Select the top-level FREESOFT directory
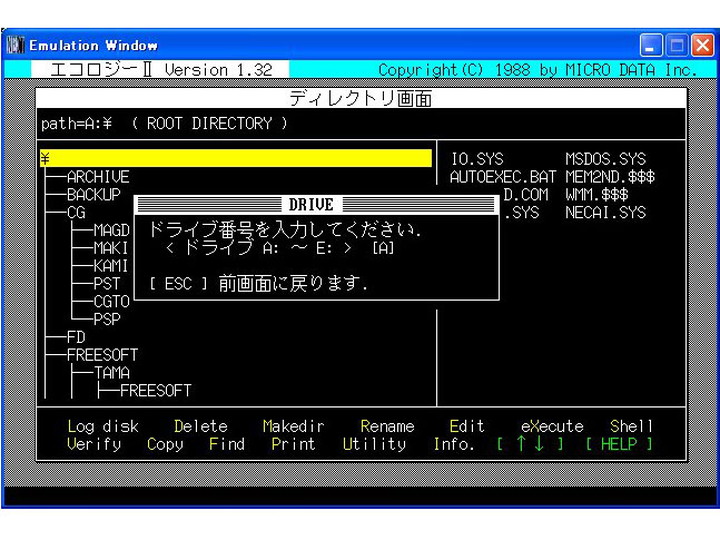The width and height of the screenshot is (720, 540). click(102, 355)
